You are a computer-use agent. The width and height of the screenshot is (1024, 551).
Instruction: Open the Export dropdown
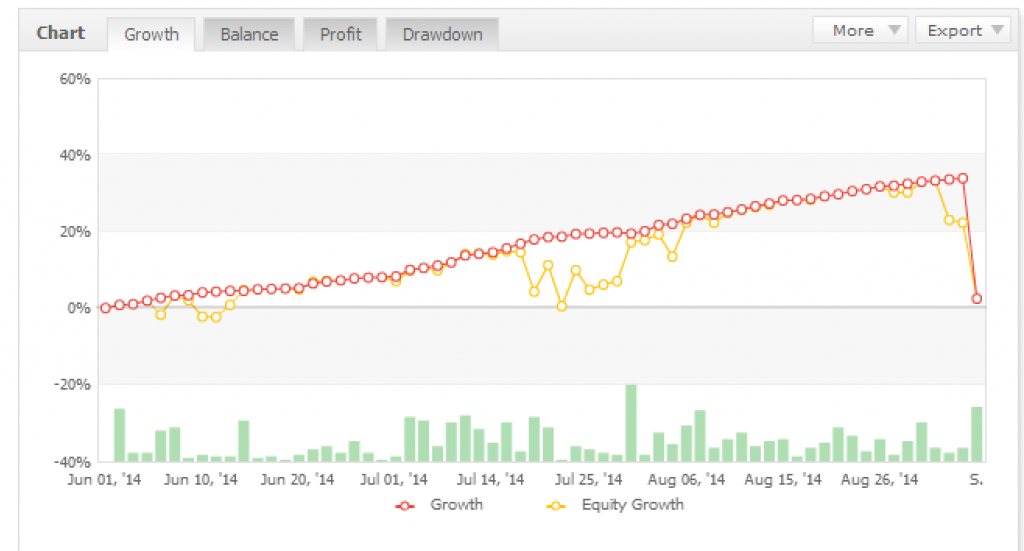(x=962, y=31)
